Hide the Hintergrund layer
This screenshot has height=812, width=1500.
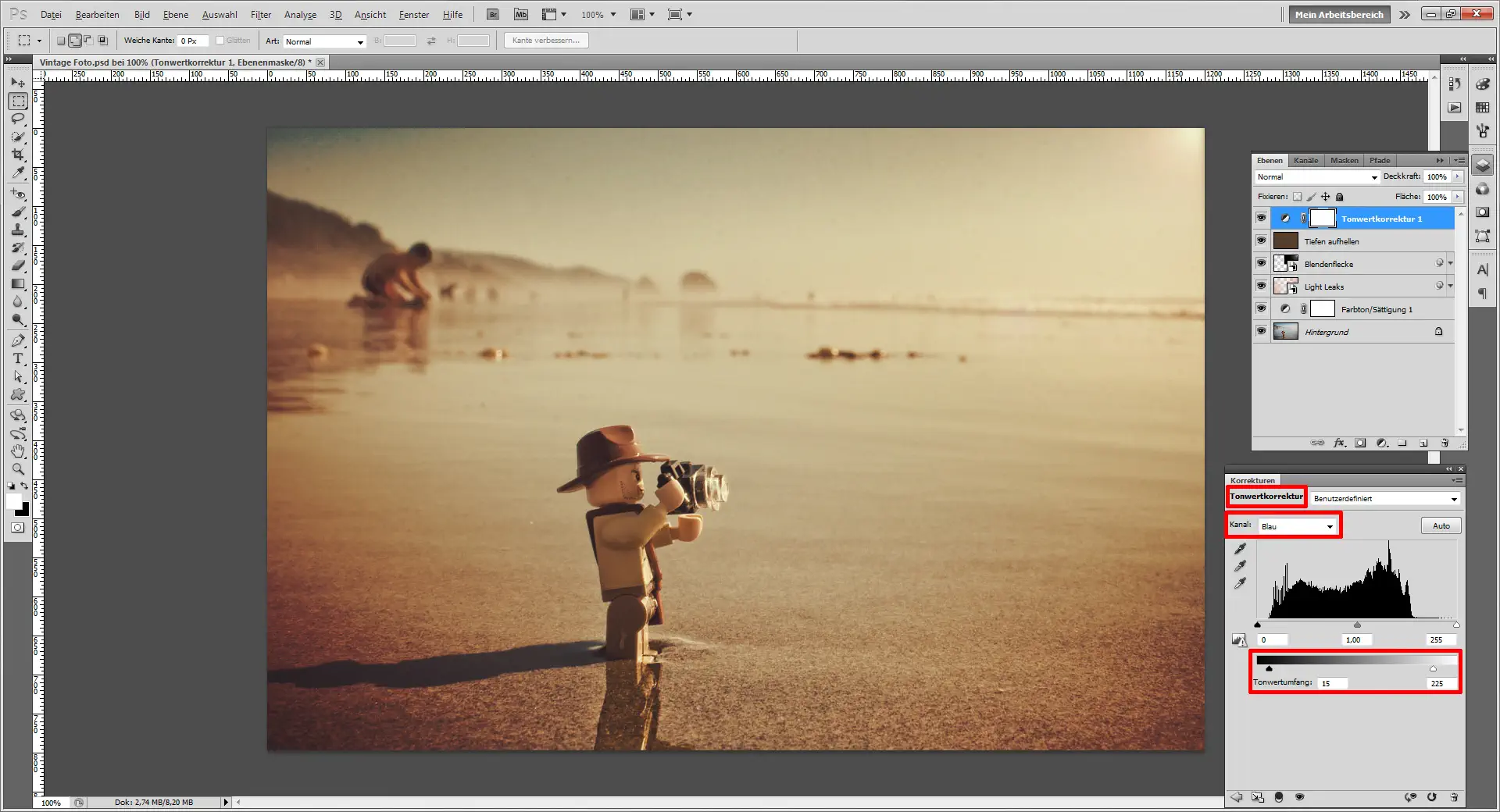point(1261,331)
